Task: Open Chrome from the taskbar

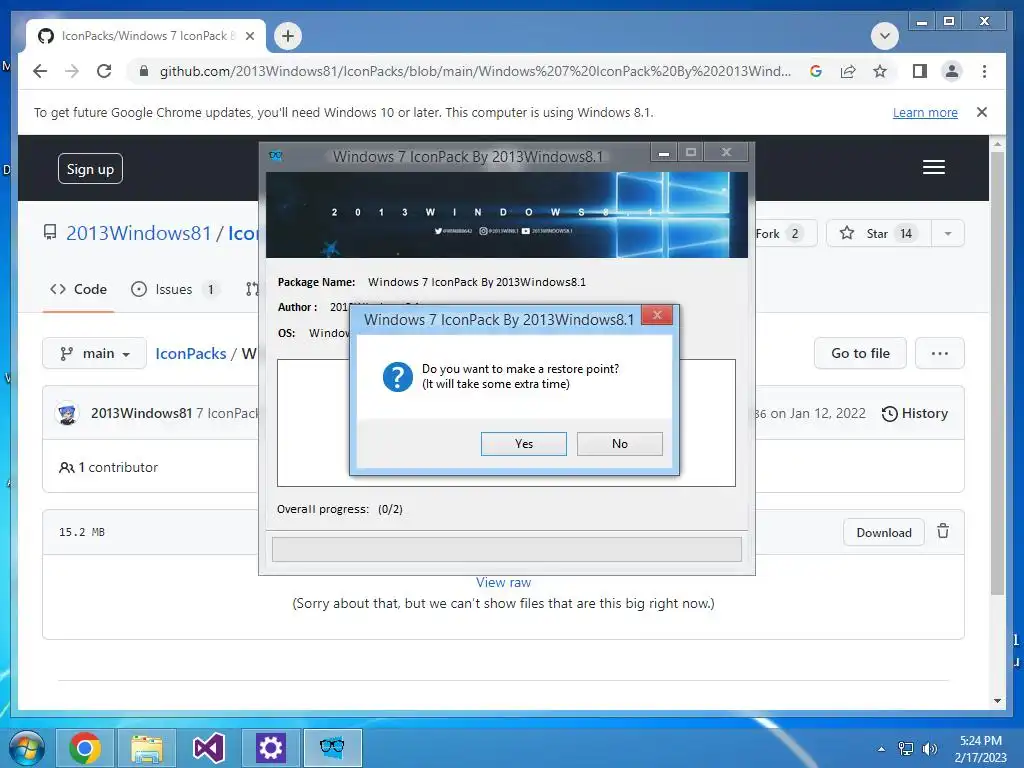Action: pyautogui.click(x=85, y=748)
